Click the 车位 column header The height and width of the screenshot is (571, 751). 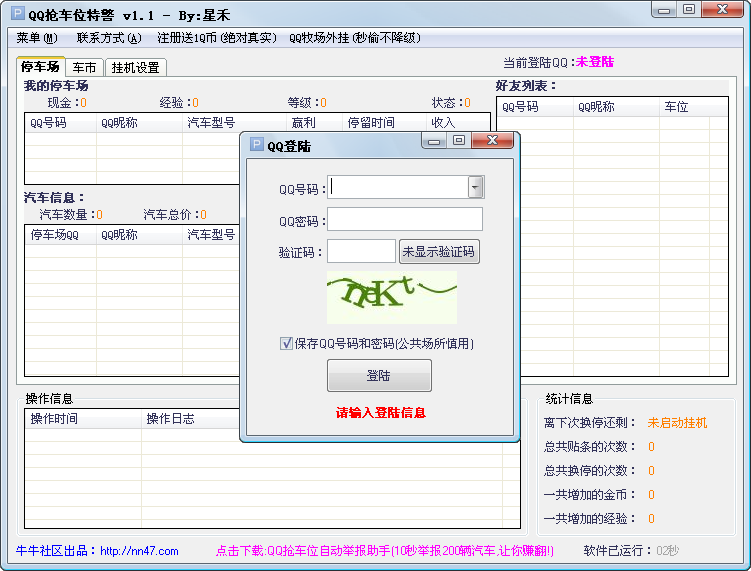(x=684, y=107)
